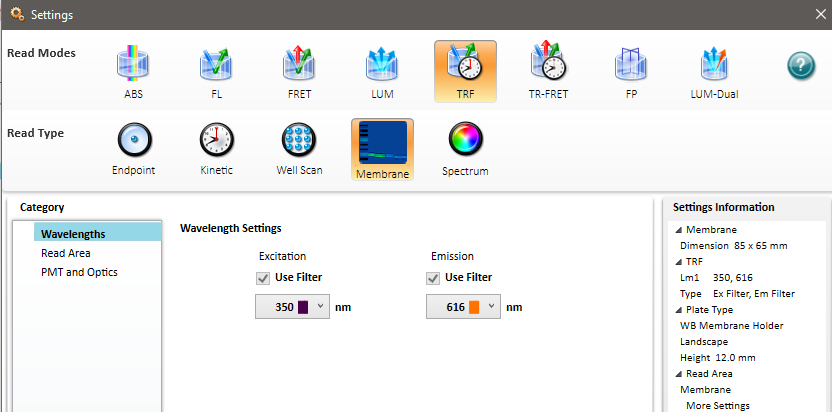The height and width of the screenshot is (412, 832).
Task: Open the 616 nm emission filter dropdown
Action: pyautogui.click(x=463, y=306)
